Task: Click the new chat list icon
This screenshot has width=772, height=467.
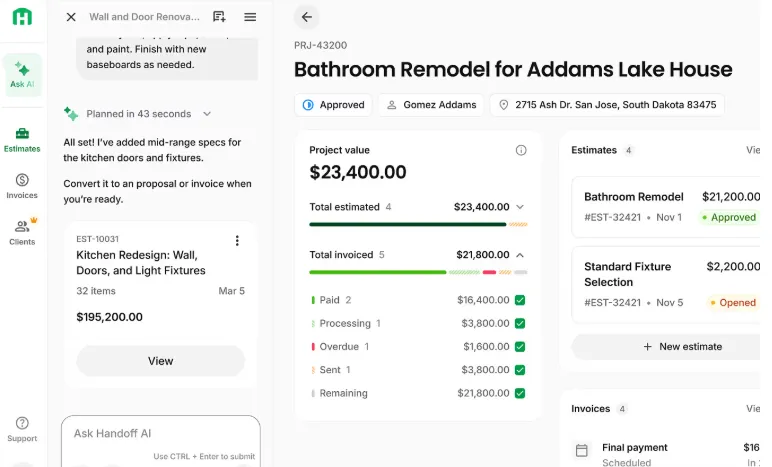Action: coord(219,17)
